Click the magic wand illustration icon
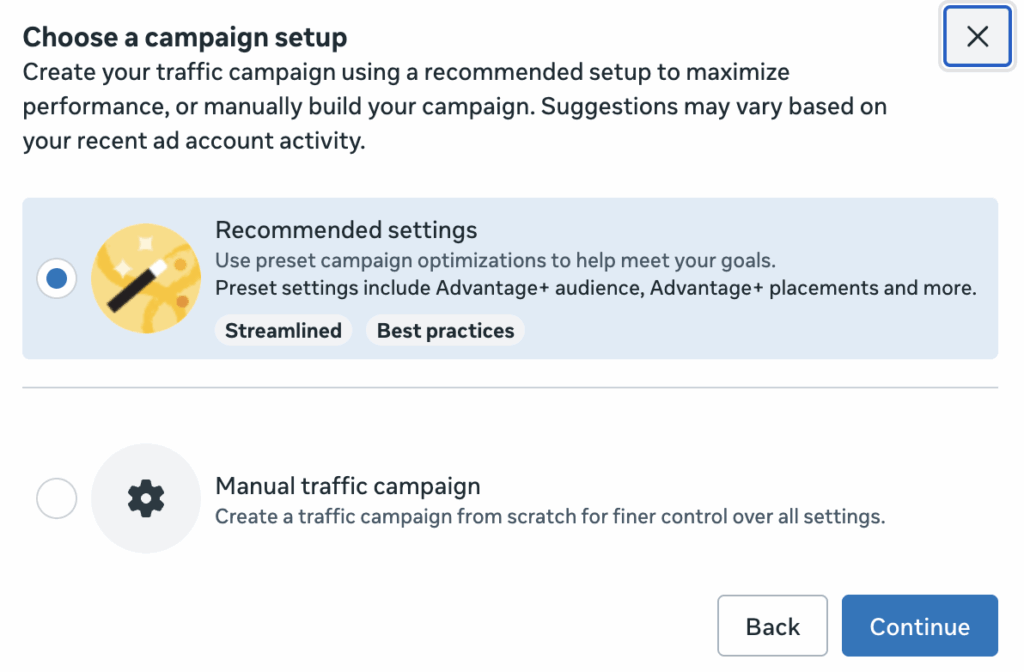The width and height of the screenshot is (1024, 672). (x=146, y=278)
